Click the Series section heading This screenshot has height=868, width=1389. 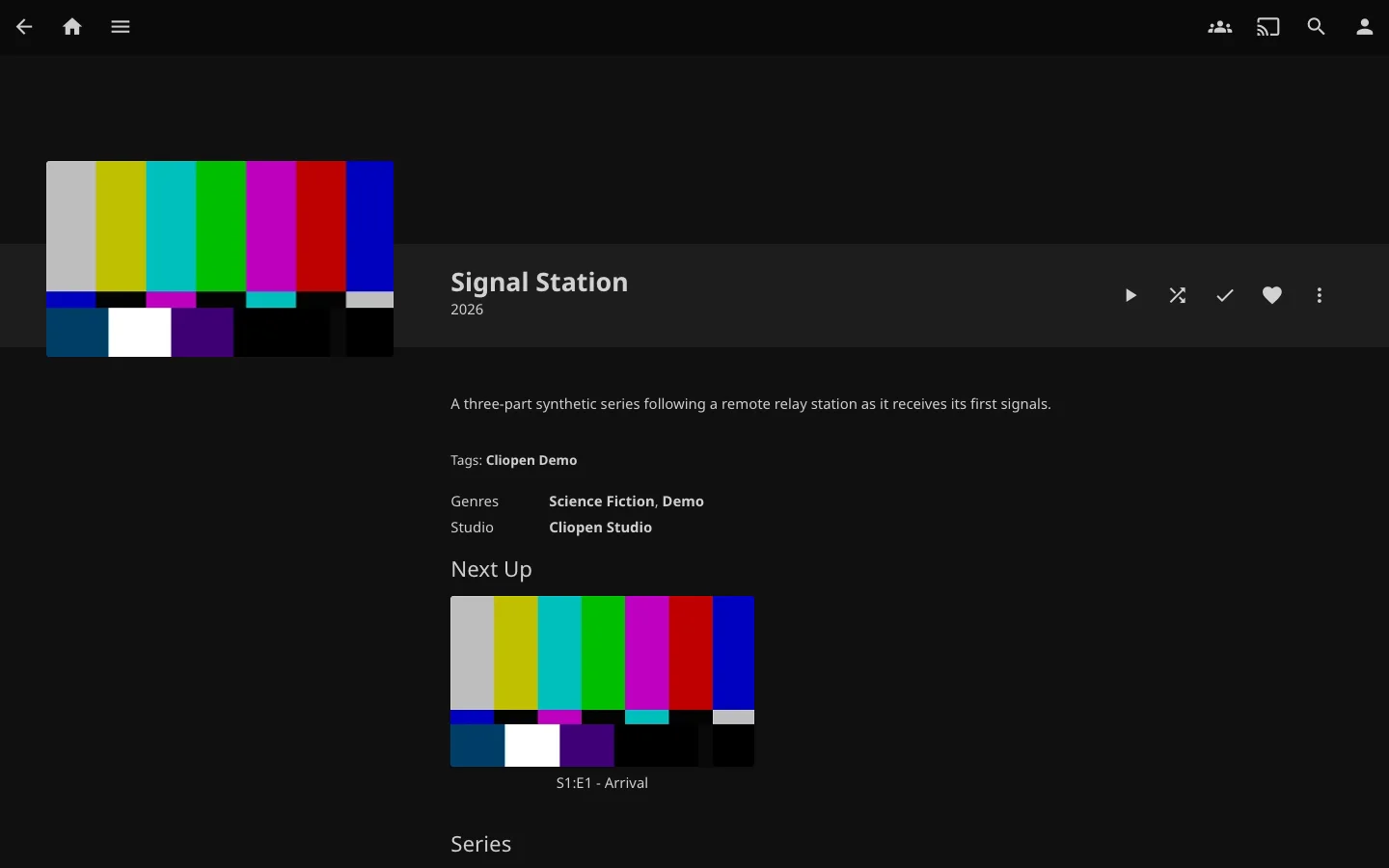click(x=480, y=844)
